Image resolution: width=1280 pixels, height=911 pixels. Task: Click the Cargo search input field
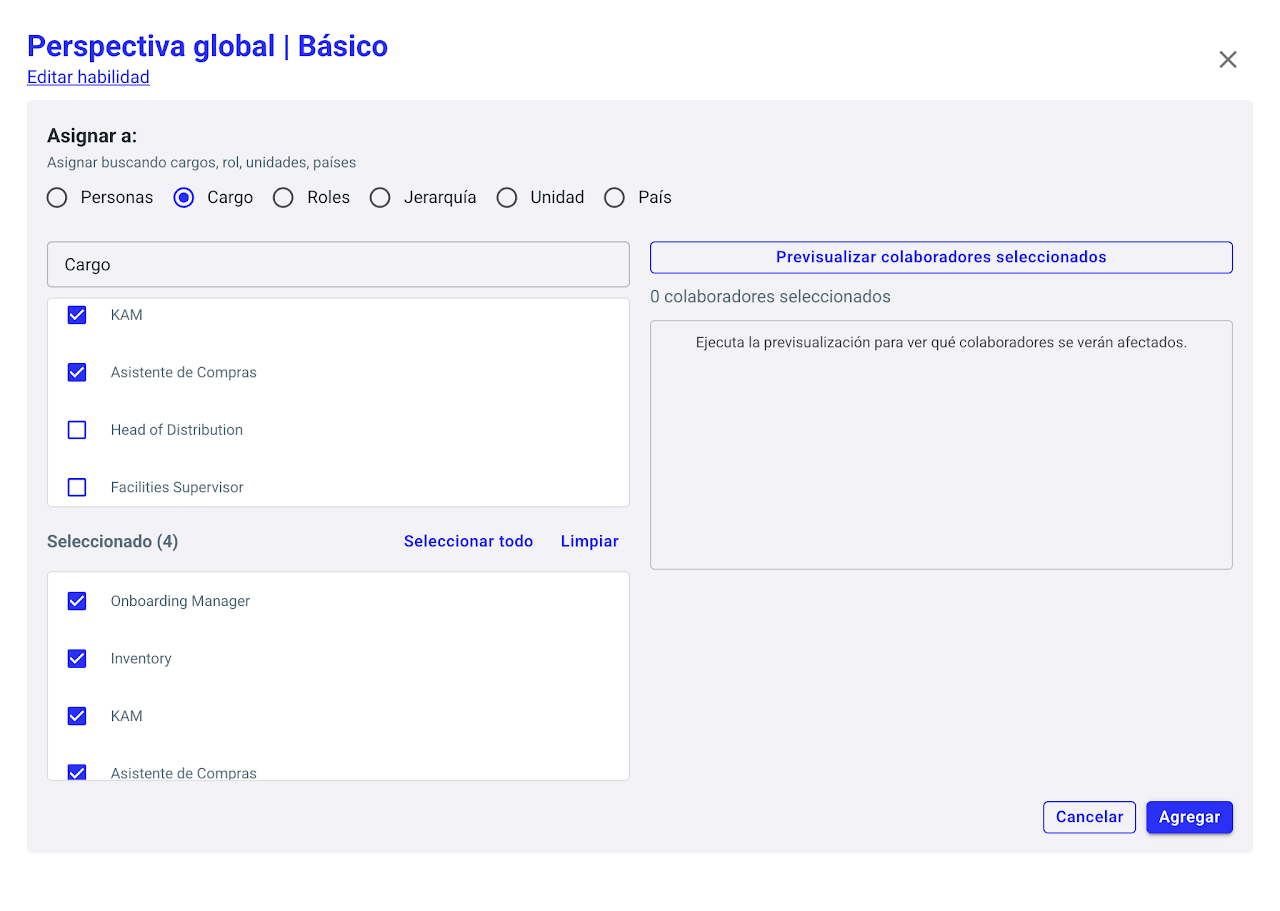point(338,265)
